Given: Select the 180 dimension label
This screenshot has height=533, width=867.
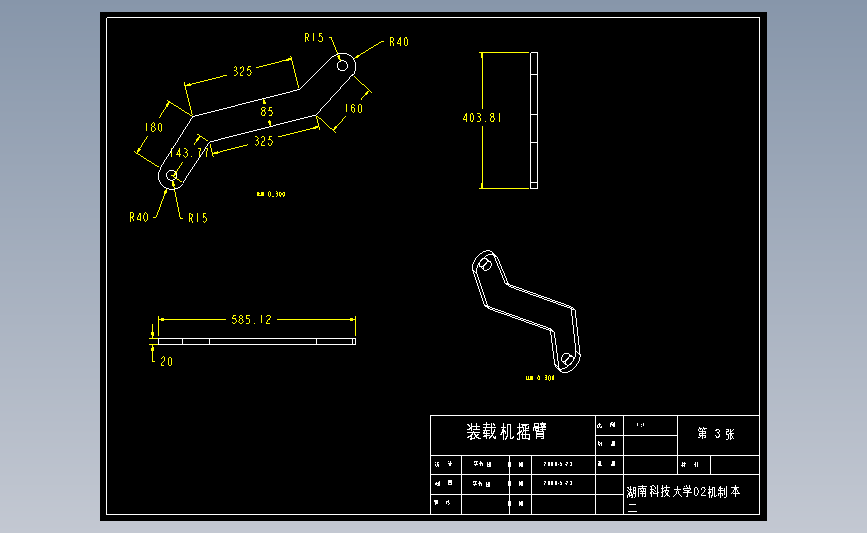Looking at the screenshot, I should 154,128.
